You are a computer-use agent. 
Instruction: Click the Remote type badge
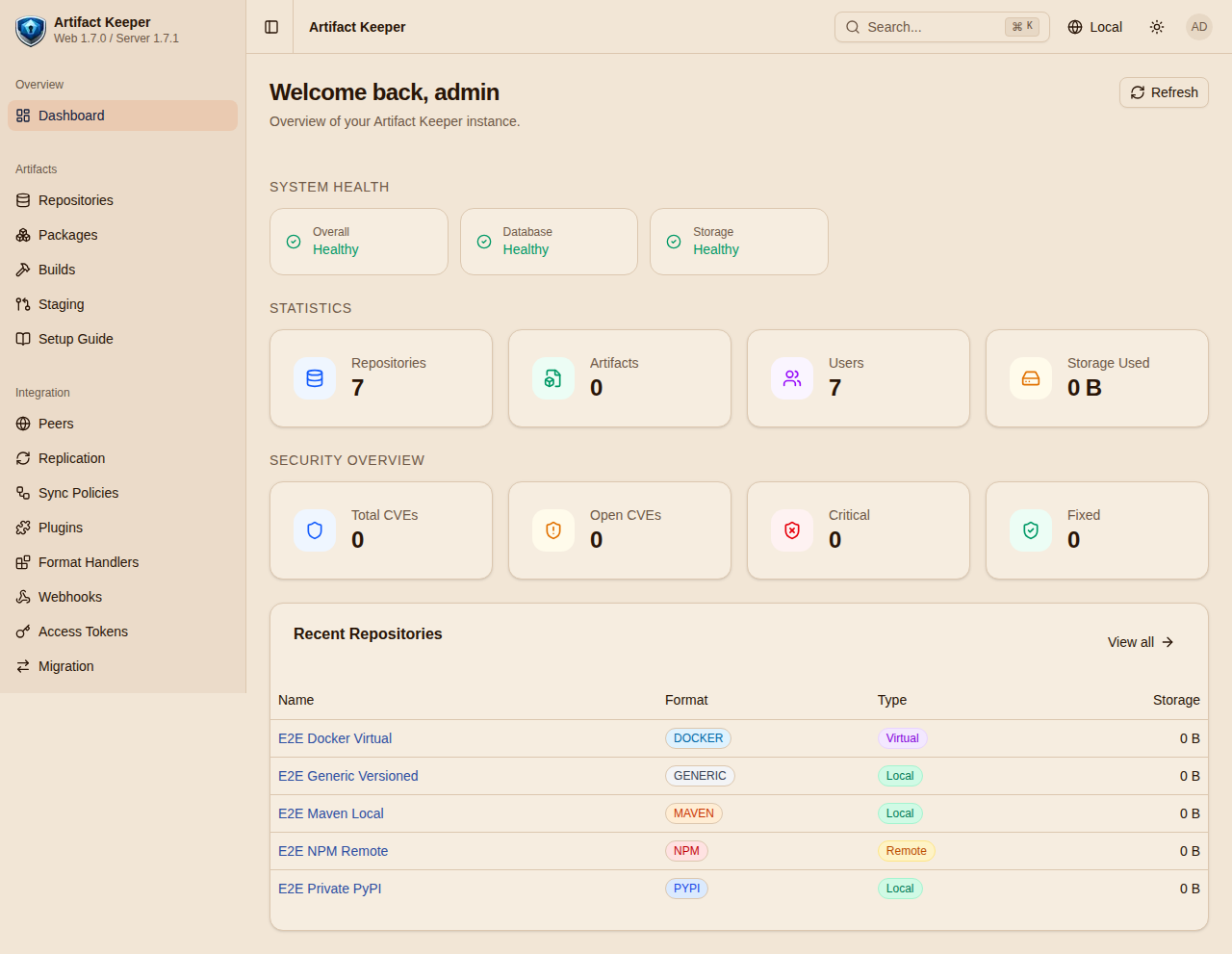point(906,851)
